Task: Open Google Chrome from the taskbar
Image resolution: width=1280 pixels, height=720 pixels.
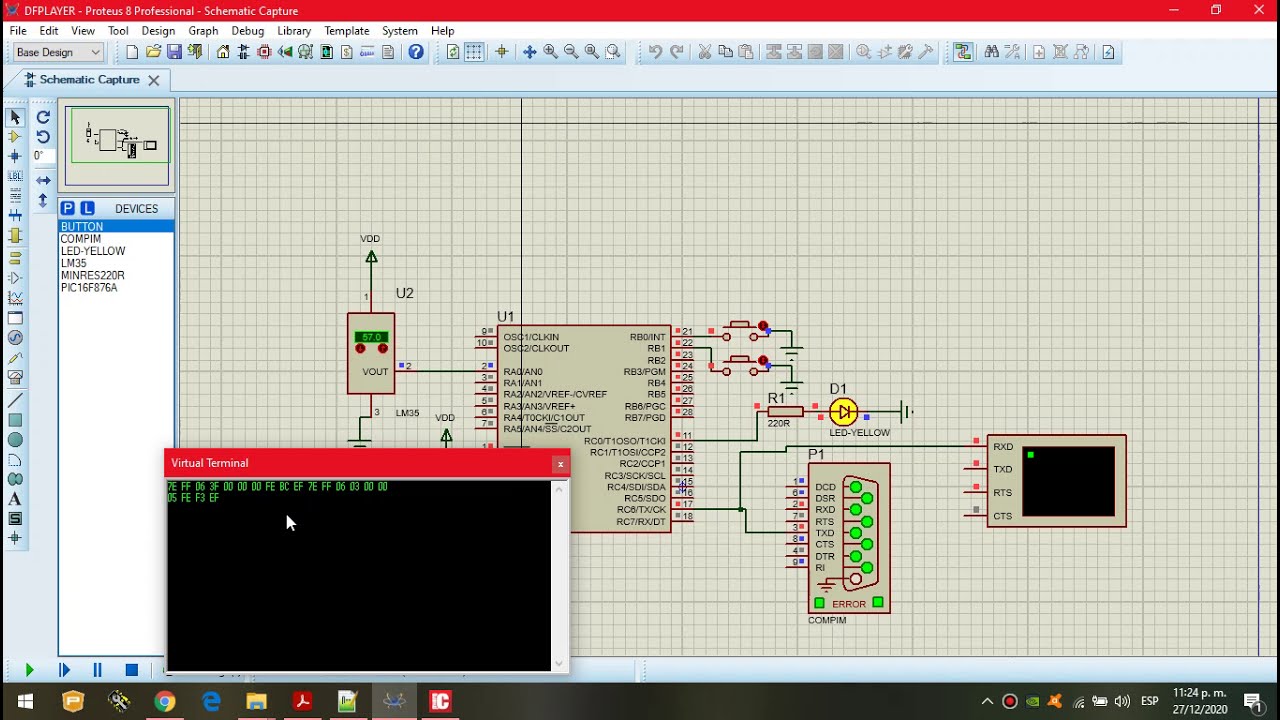Action: pyautogui.click(x=165, y=701)
